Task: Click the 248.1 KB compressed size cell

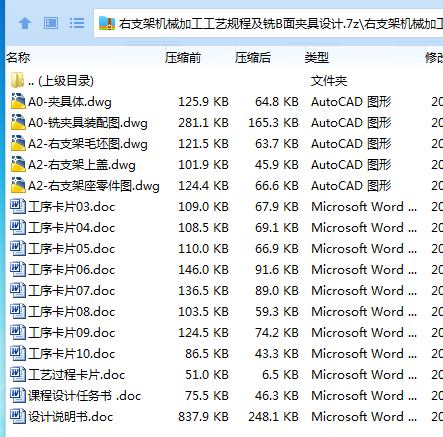Action: click(x=273, y=417)
